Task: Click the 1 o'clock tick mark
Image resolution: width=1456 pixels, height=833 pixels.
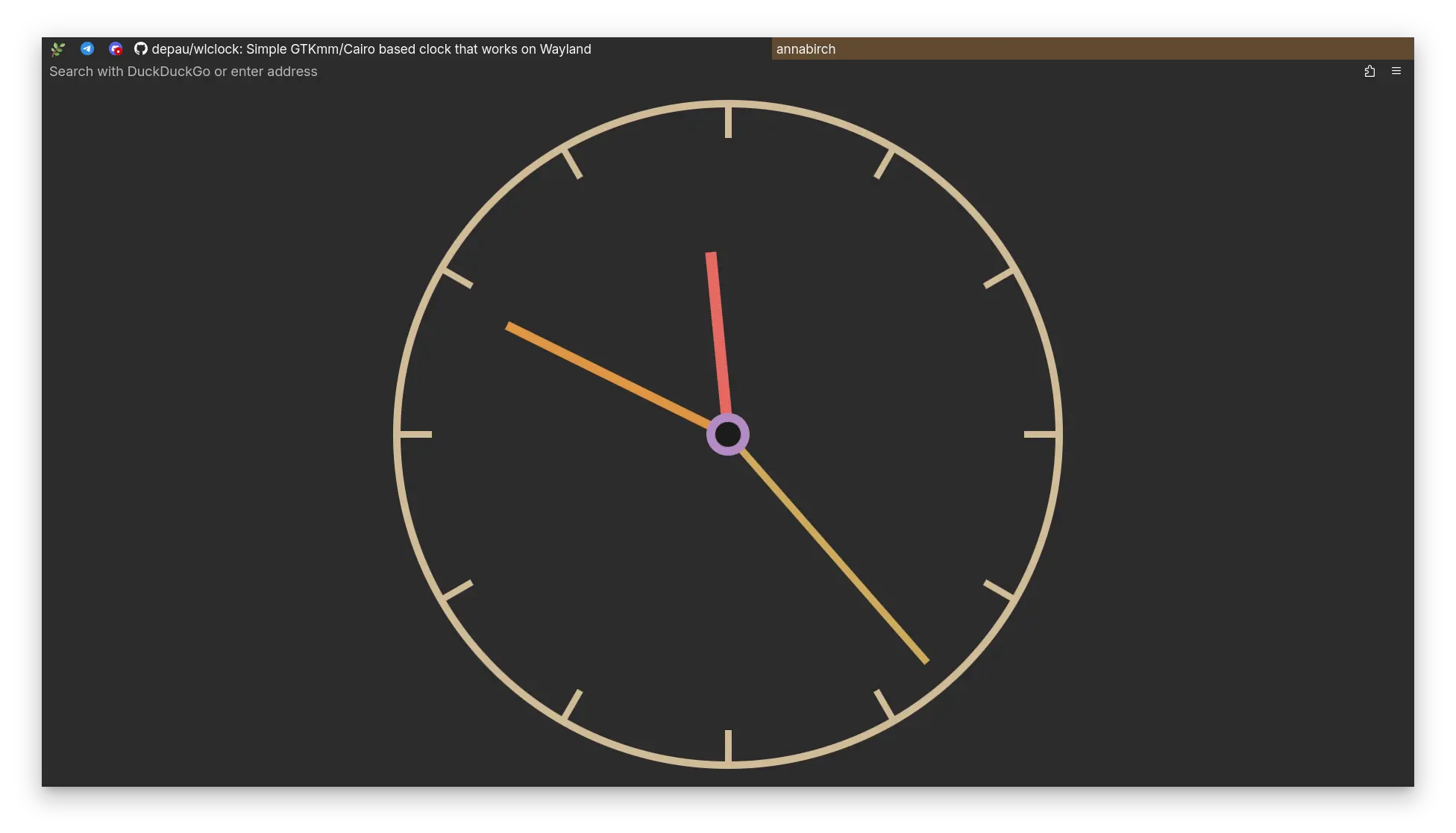Action: [x=884, y=164]
